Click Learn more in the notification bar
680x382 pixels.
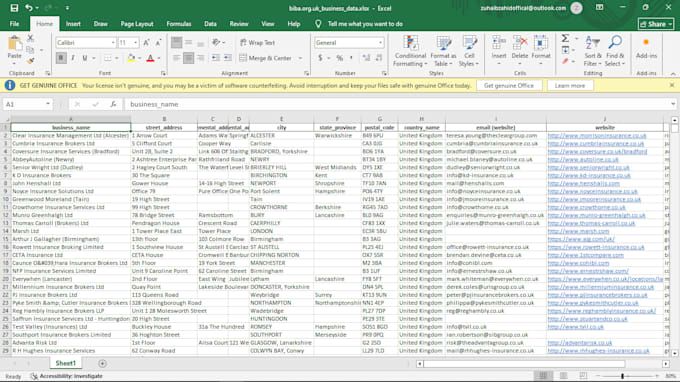(x=569, y=85)
